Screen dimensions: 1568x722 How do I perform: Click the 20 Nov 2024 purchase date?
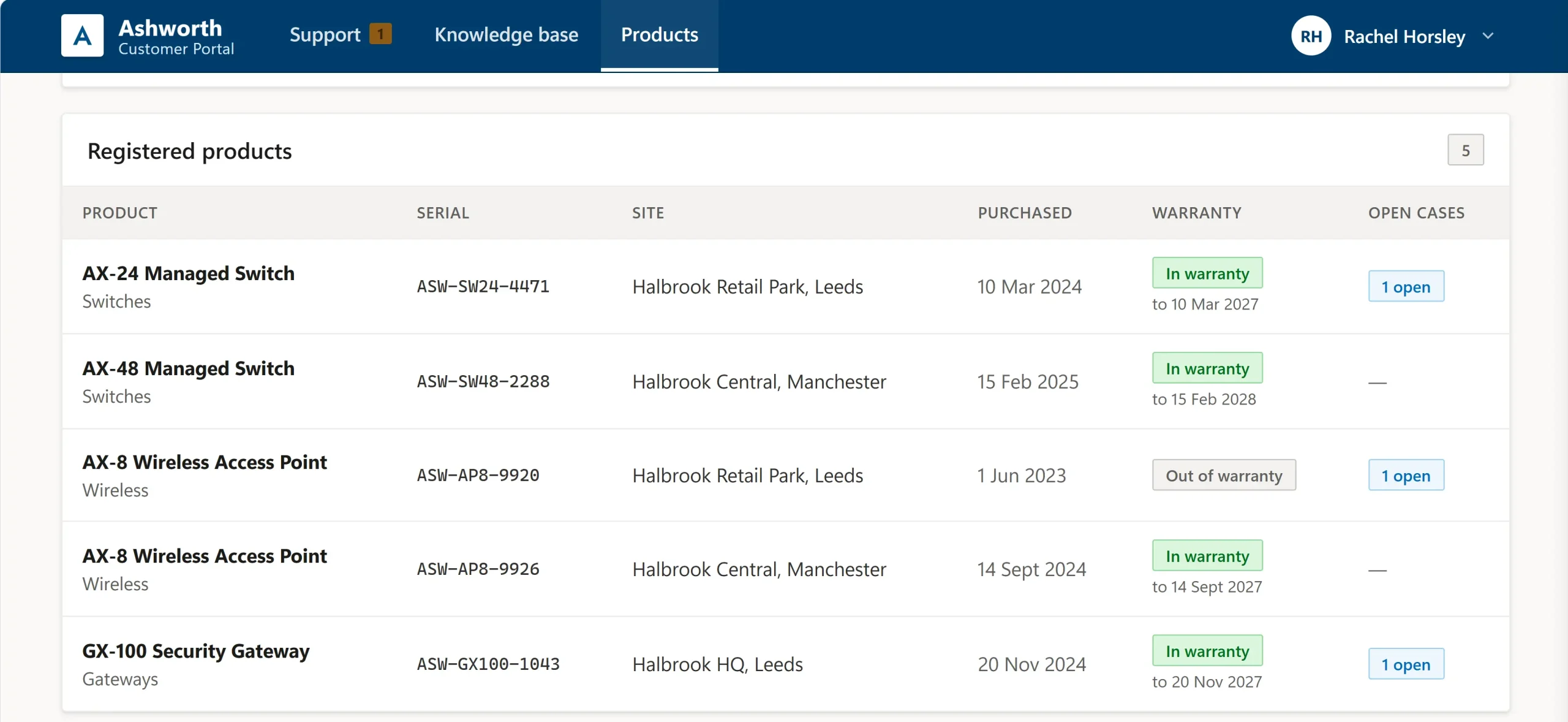click(x=1031, y=664)
